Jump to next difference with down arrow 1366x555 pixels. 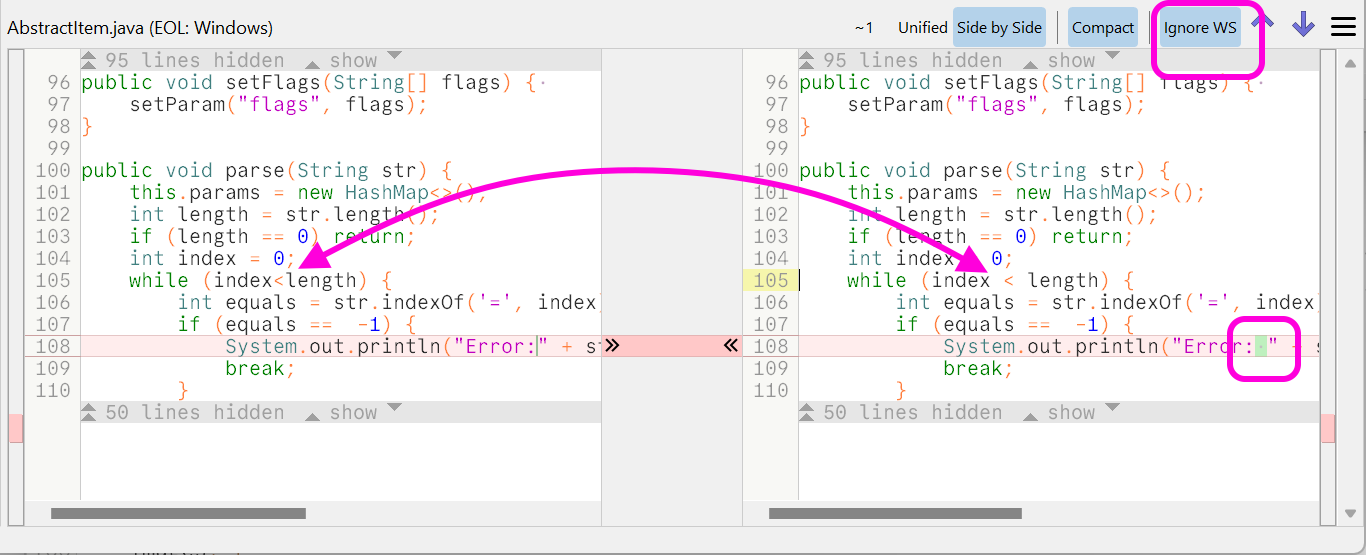(x=1303, y=24)
